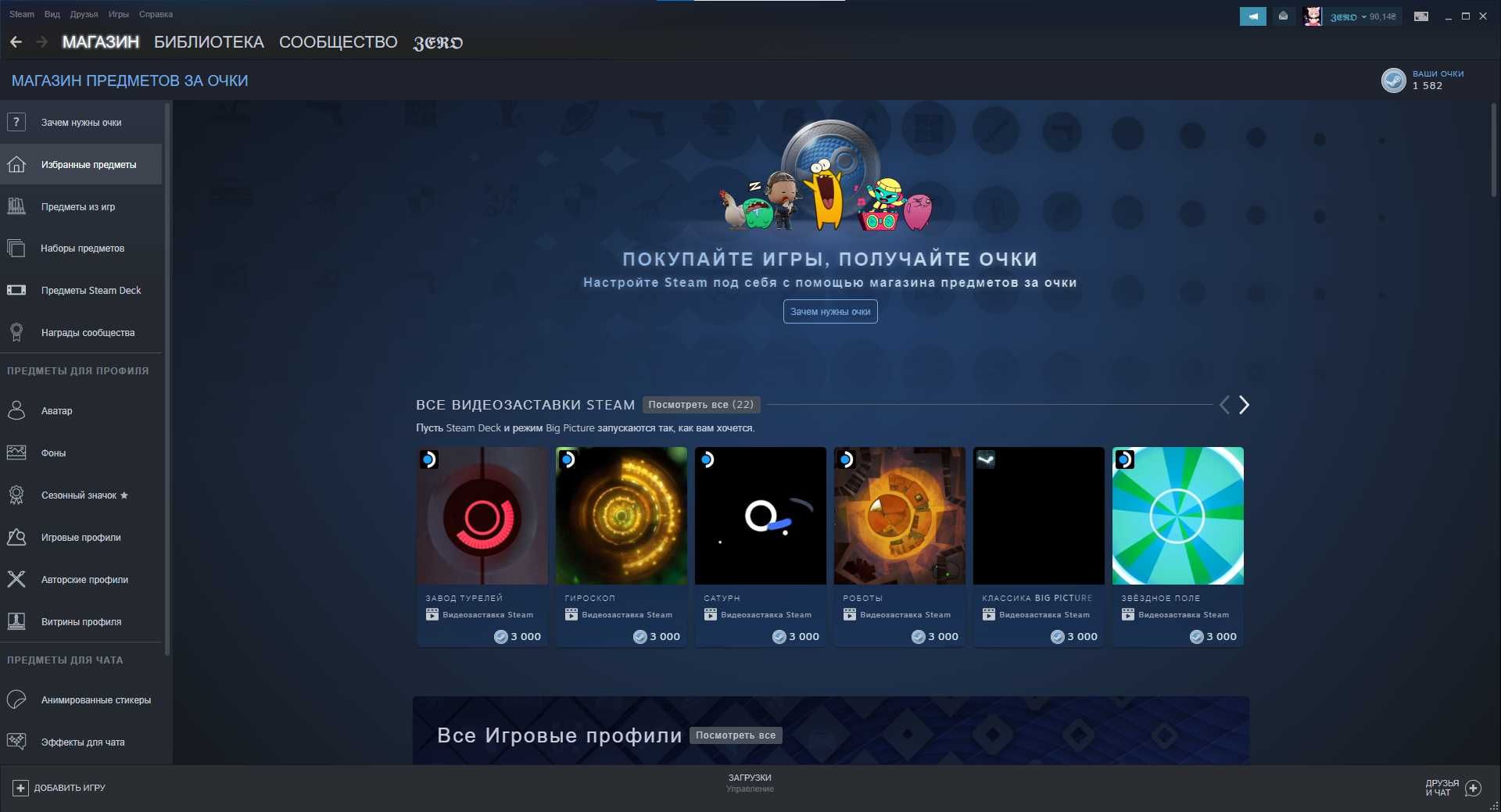Viewport: 1501px width, 812px height.
Task: Click the 3 000 price under Завод турелей
Action: point(518,637)
